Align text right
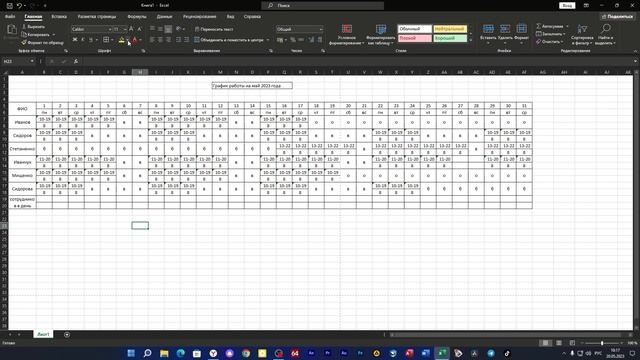This screenshot has height=360, width=640. click(168, 40)
